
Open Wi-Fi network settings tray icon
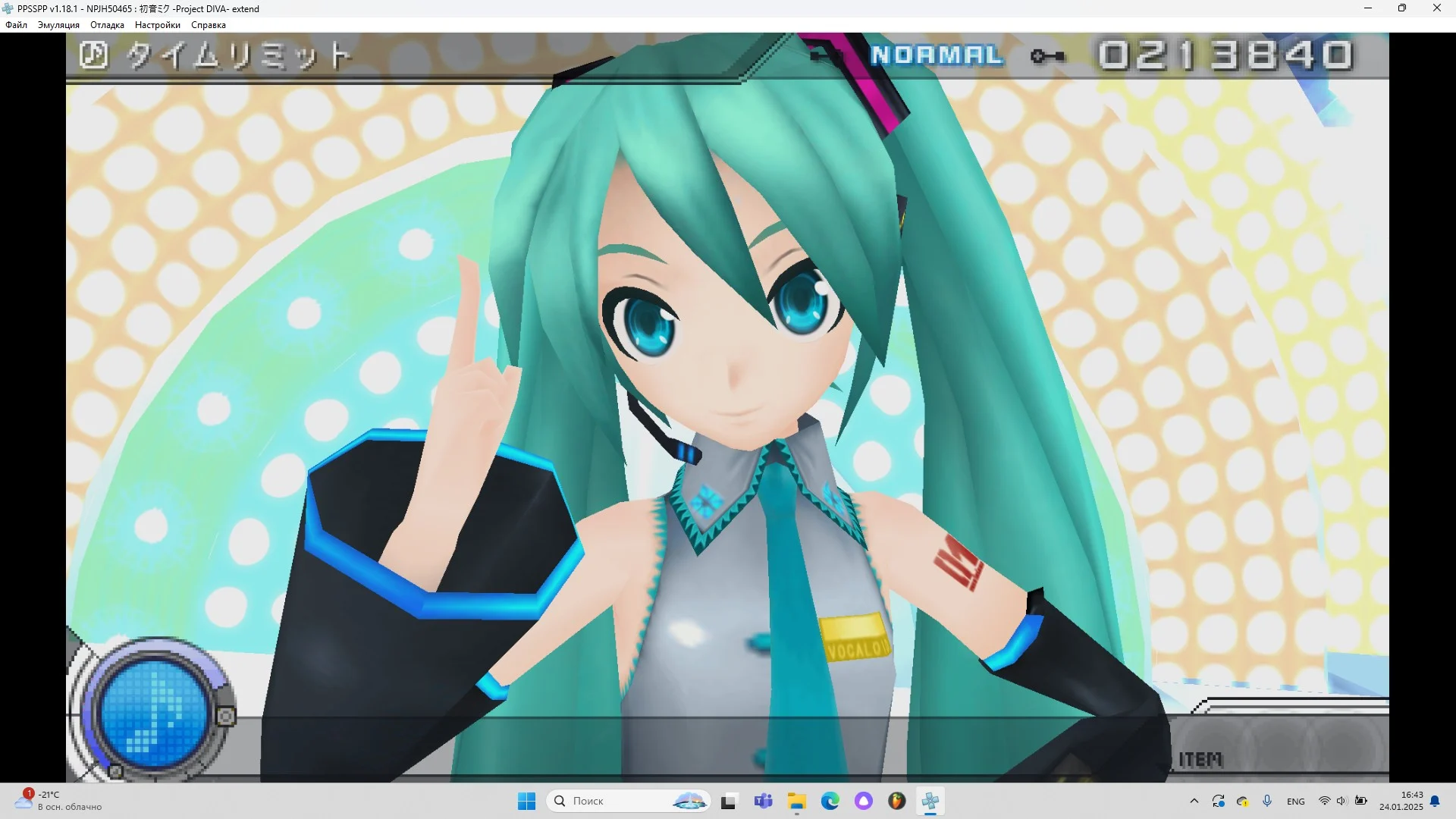[x=1324, y=801]
